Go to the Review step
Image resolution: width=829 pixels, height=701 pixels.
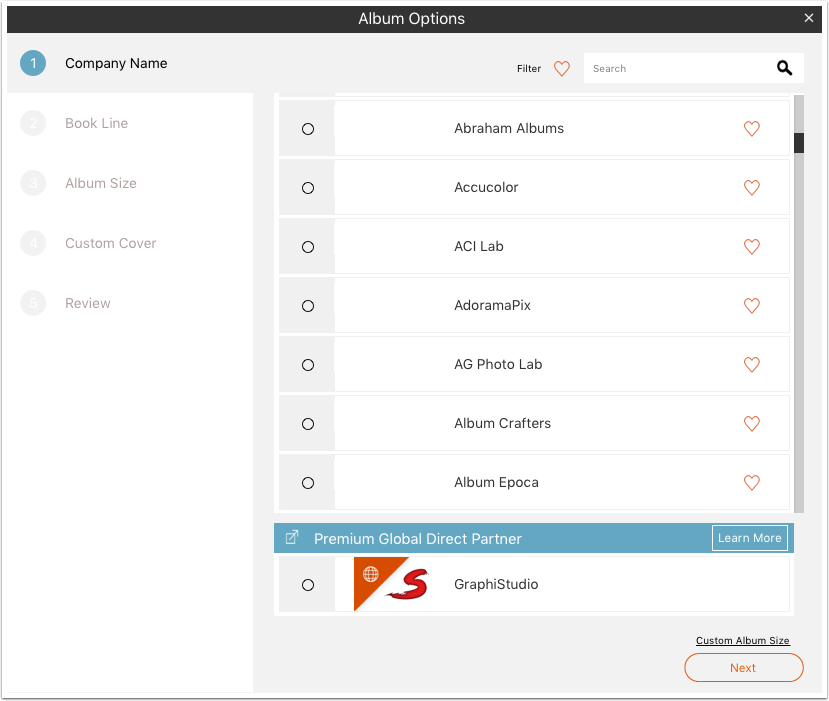[88, 303]
